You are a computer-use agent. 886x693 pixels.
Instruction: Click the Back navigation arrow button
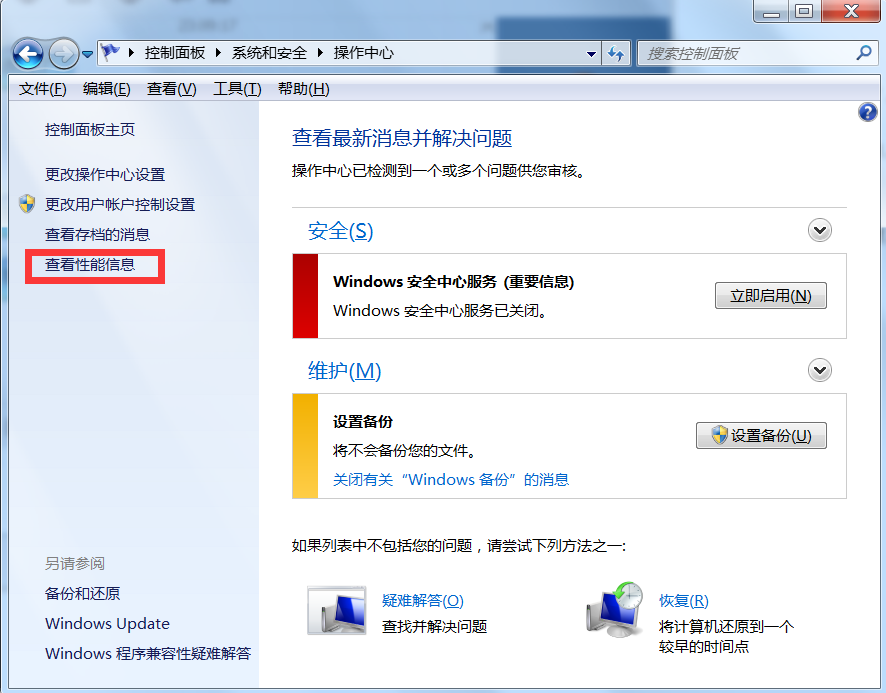(x=28, y=54)
